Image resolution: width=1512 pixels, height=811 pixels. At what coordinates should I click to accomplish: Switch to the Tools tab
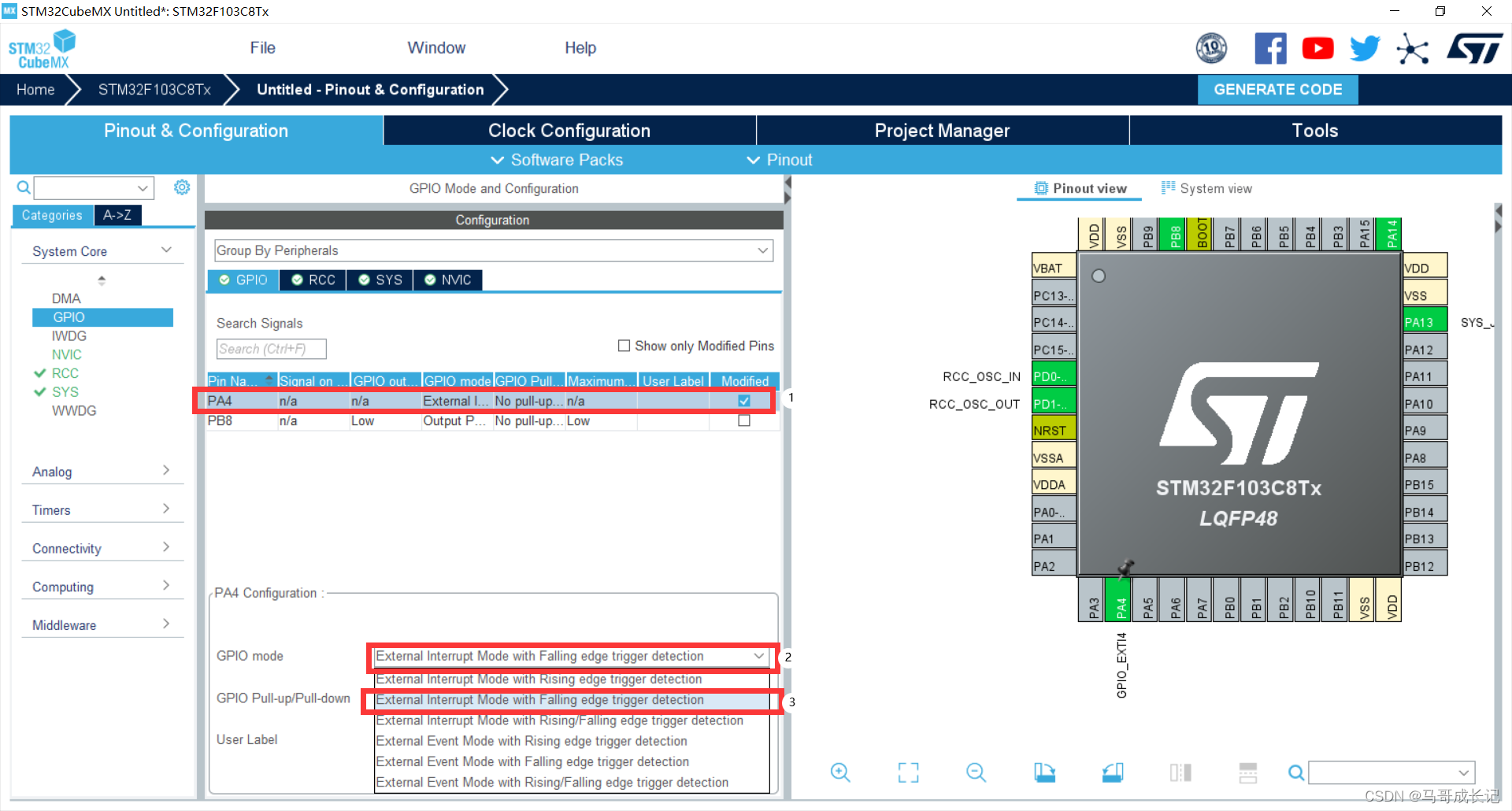[1315, 131]
